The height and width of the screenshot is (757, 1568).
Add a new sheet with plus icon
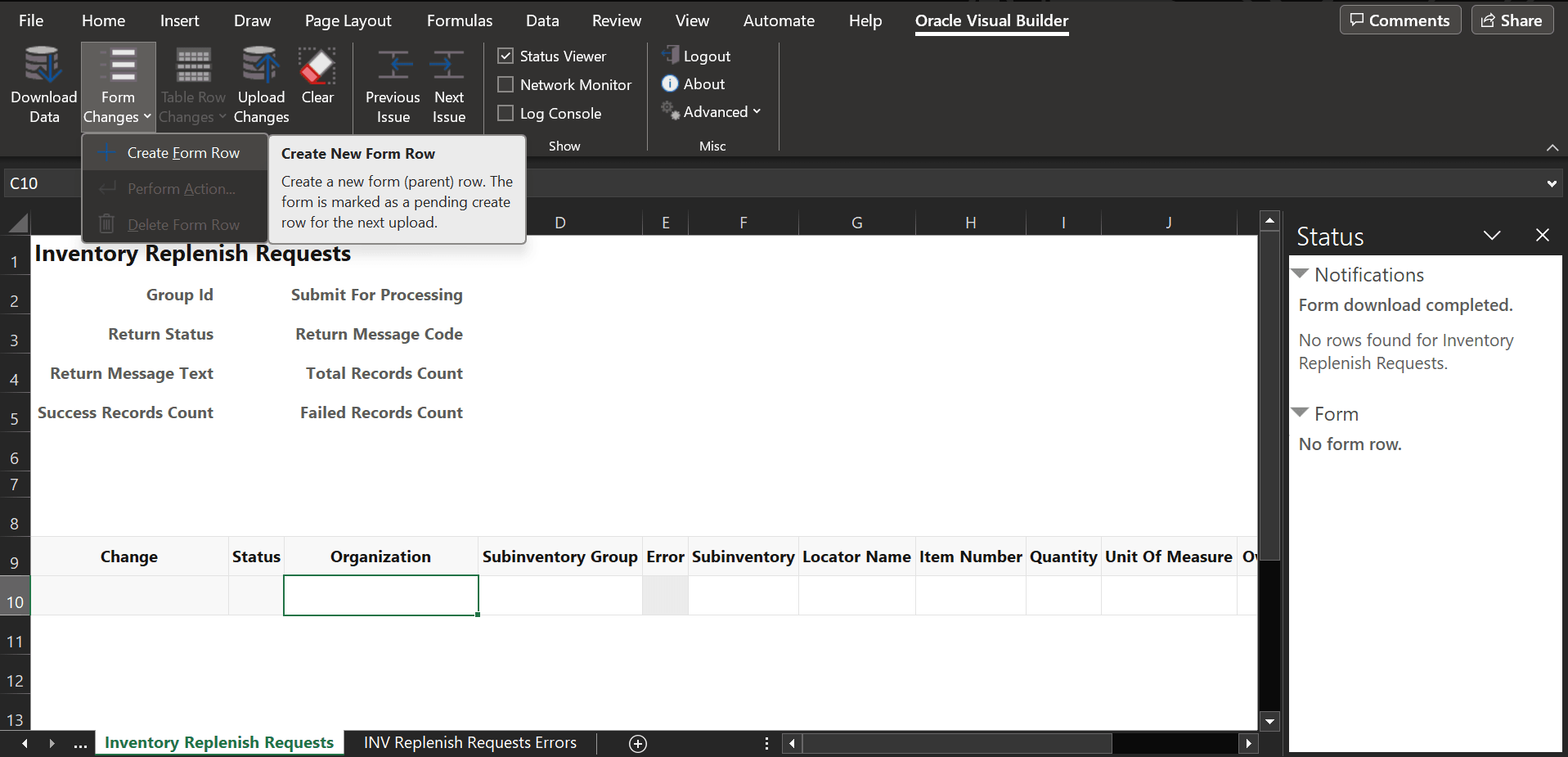point(638,743)
